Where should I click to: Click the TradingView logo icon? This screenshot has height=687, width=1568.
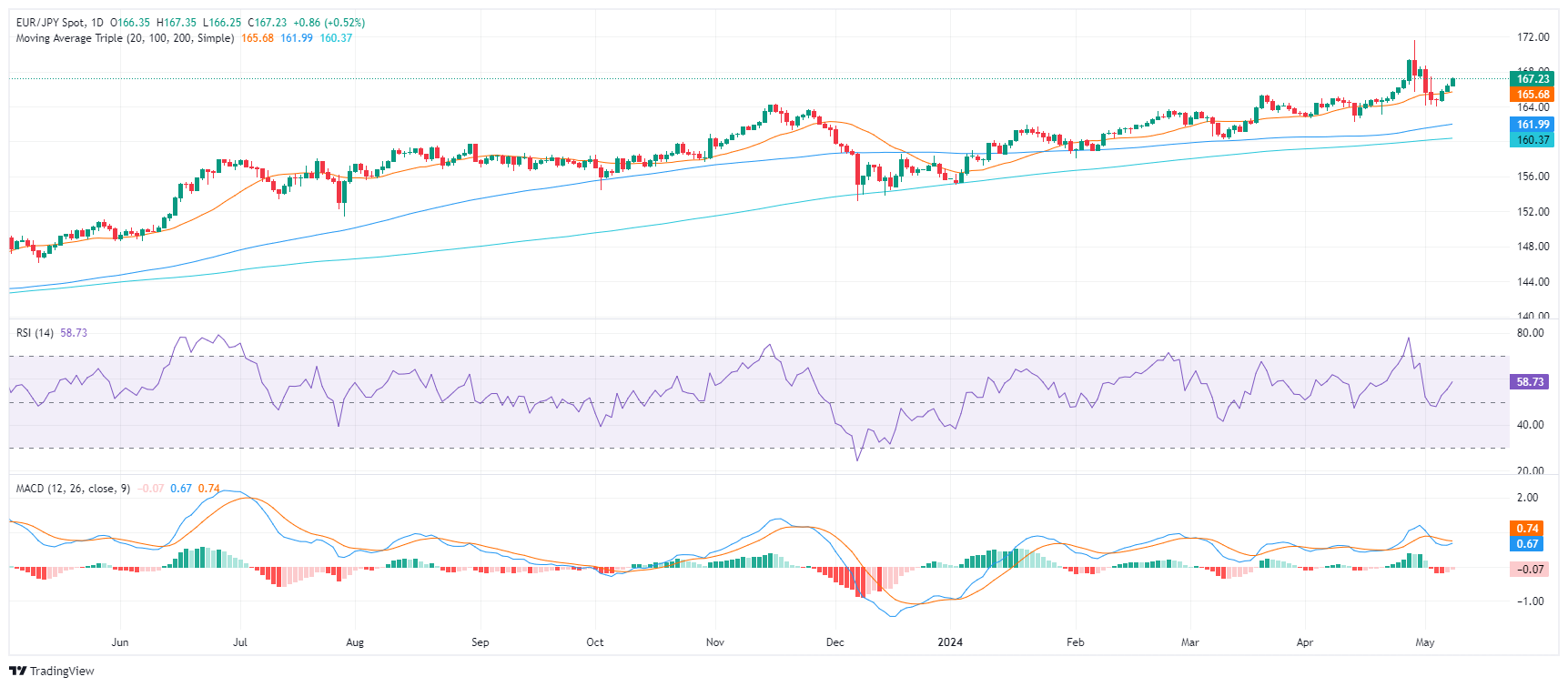click(17, 672)
